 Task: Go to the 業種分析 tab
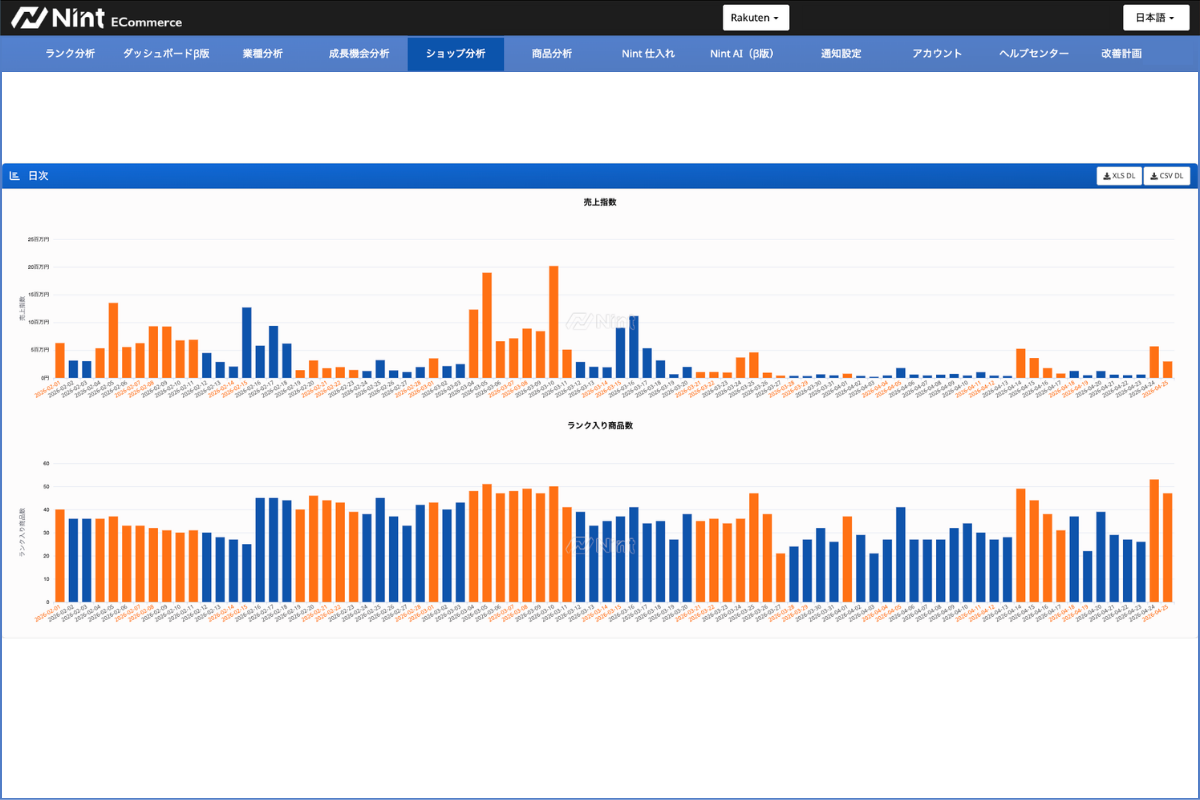click(x=263, y=54)
